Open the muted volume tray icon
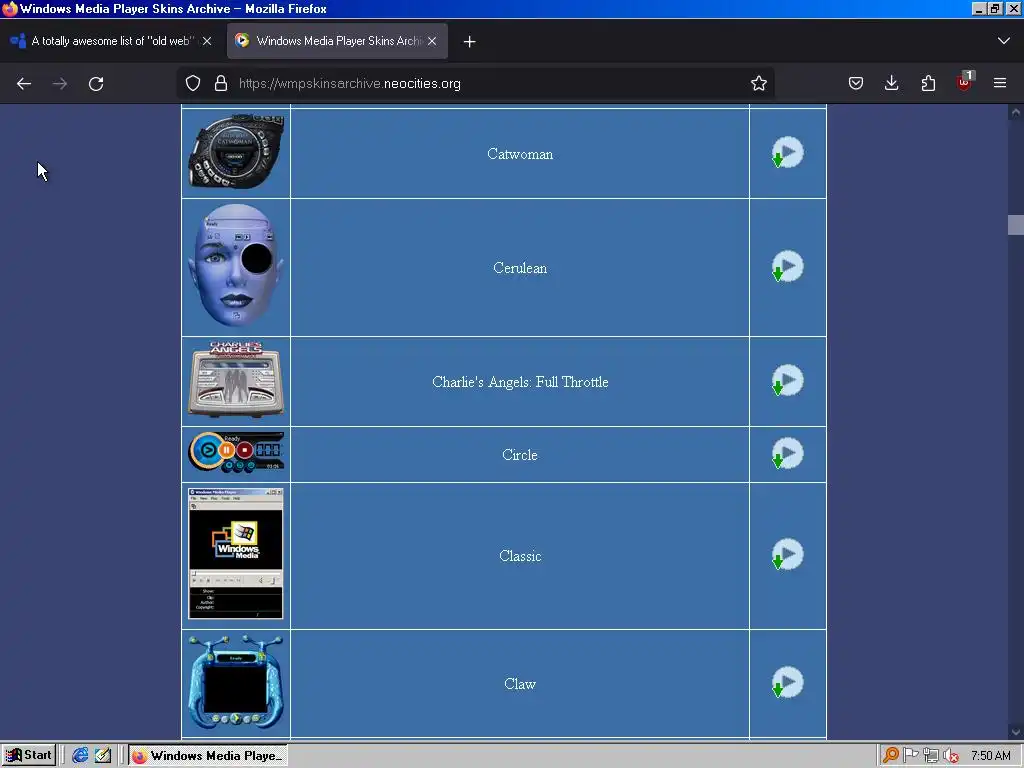Viewport: 1024px width, 768px height. click(951, 756)
